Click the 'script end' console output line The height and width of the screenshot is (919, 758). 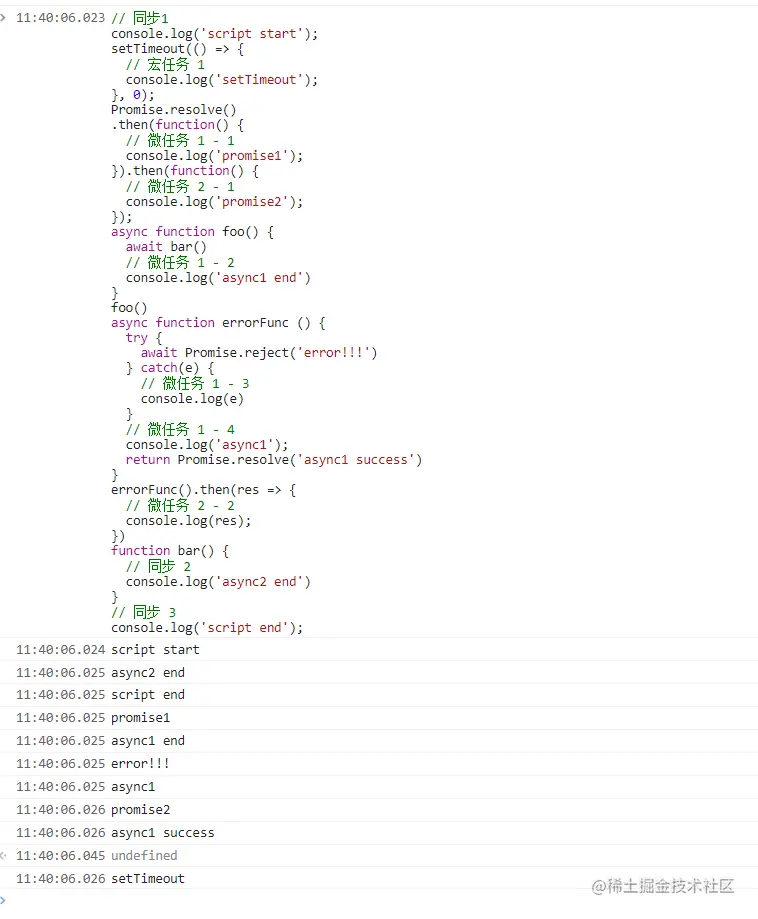pos(379,695)
